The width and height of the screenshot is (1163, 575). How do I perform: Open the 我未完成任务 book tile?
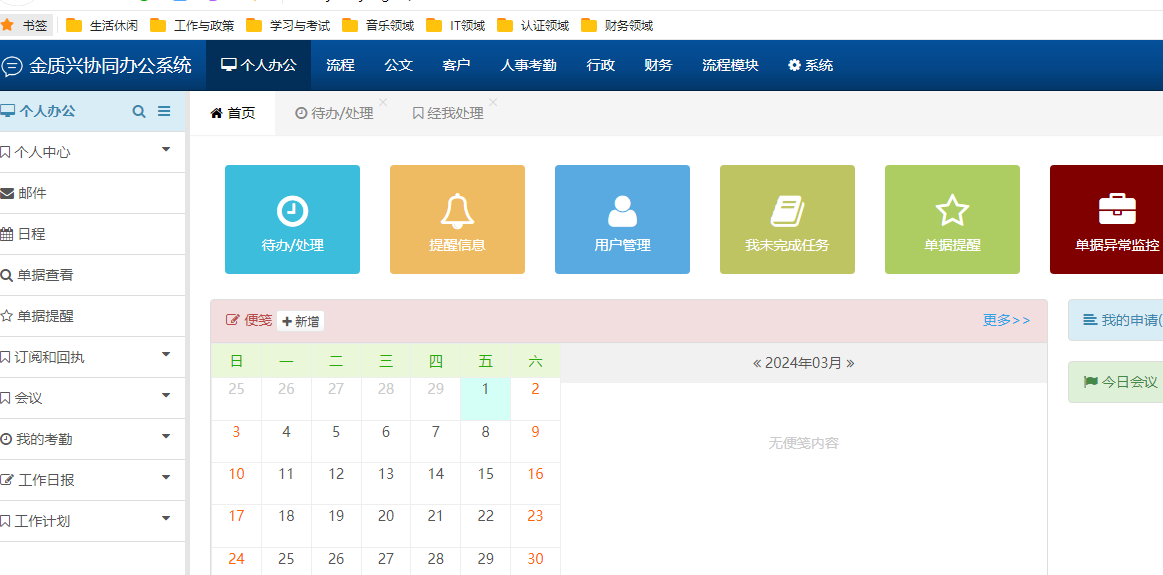(787, 219)
